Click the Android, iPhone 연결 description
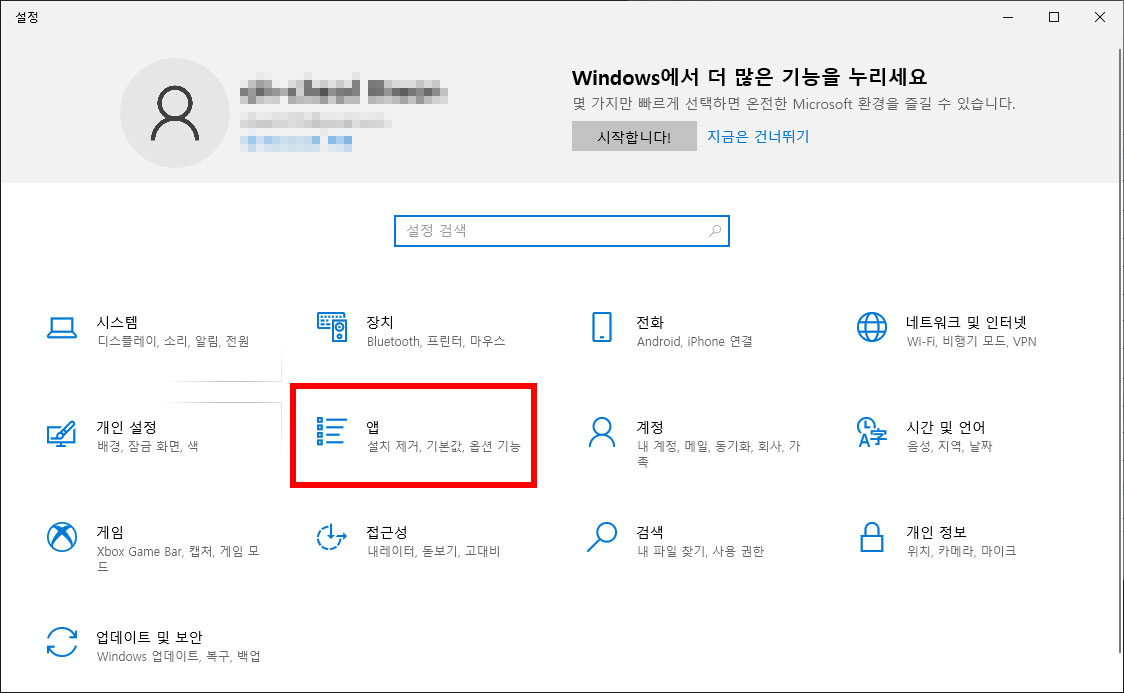The height and width of the screenshot is (693, 1124). tap(695, 341)
